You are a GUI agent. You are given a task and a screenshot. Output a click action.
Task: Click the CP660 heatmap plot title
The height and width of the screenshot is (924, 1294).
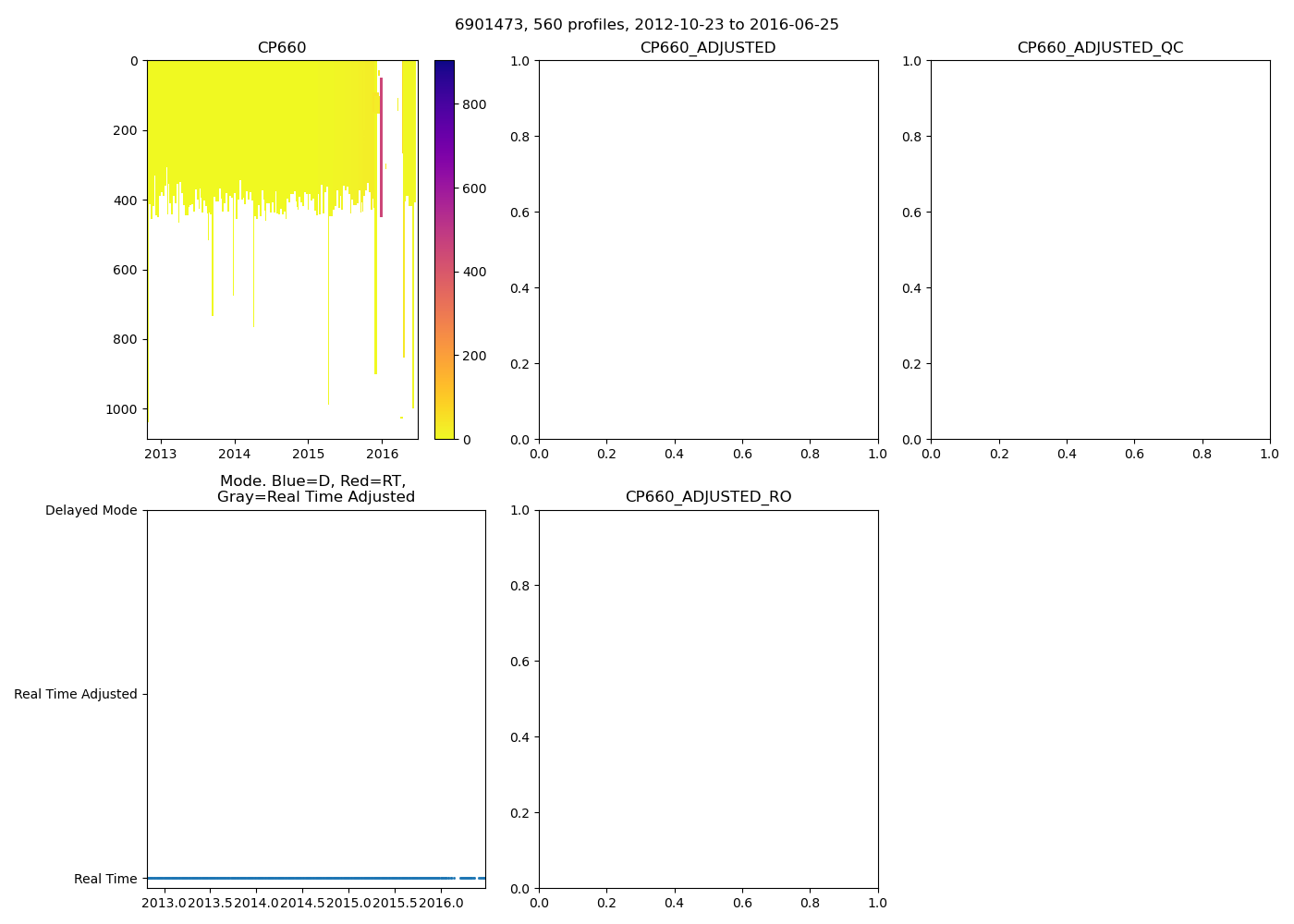coord(282,48)
